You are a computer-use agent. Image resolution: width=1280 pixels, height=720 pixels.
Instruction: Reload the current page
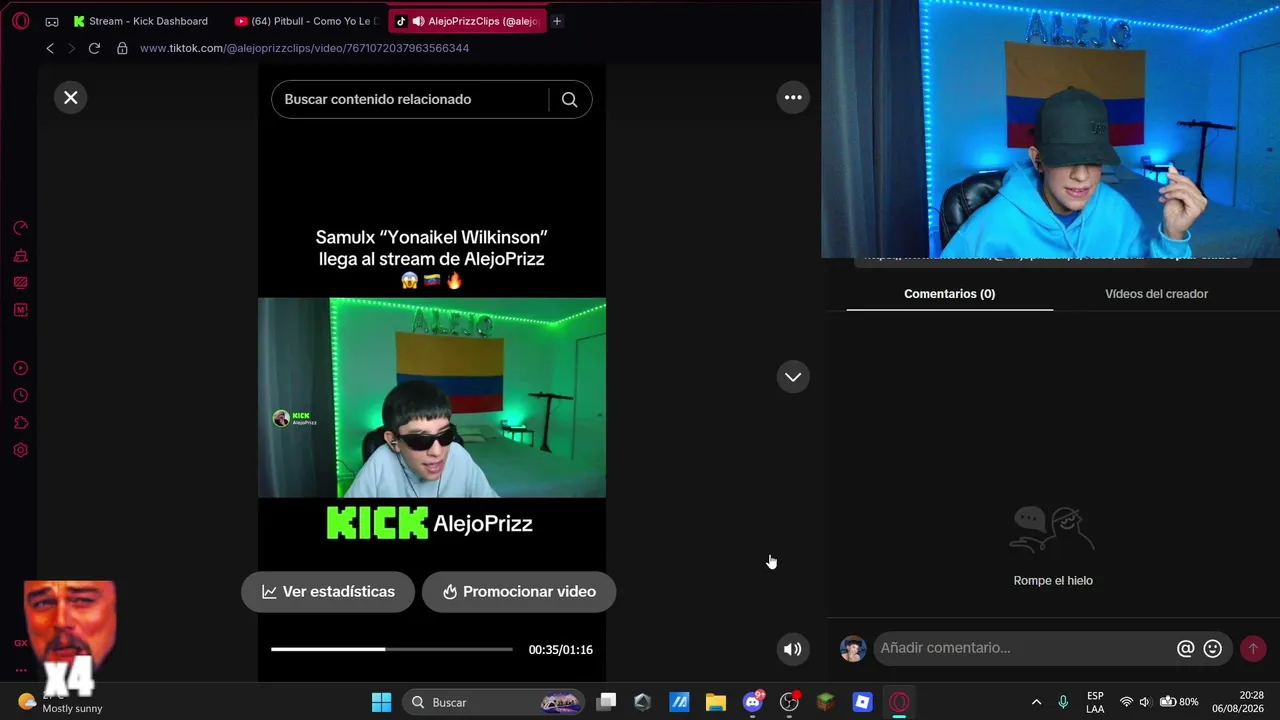coord(94,48)
